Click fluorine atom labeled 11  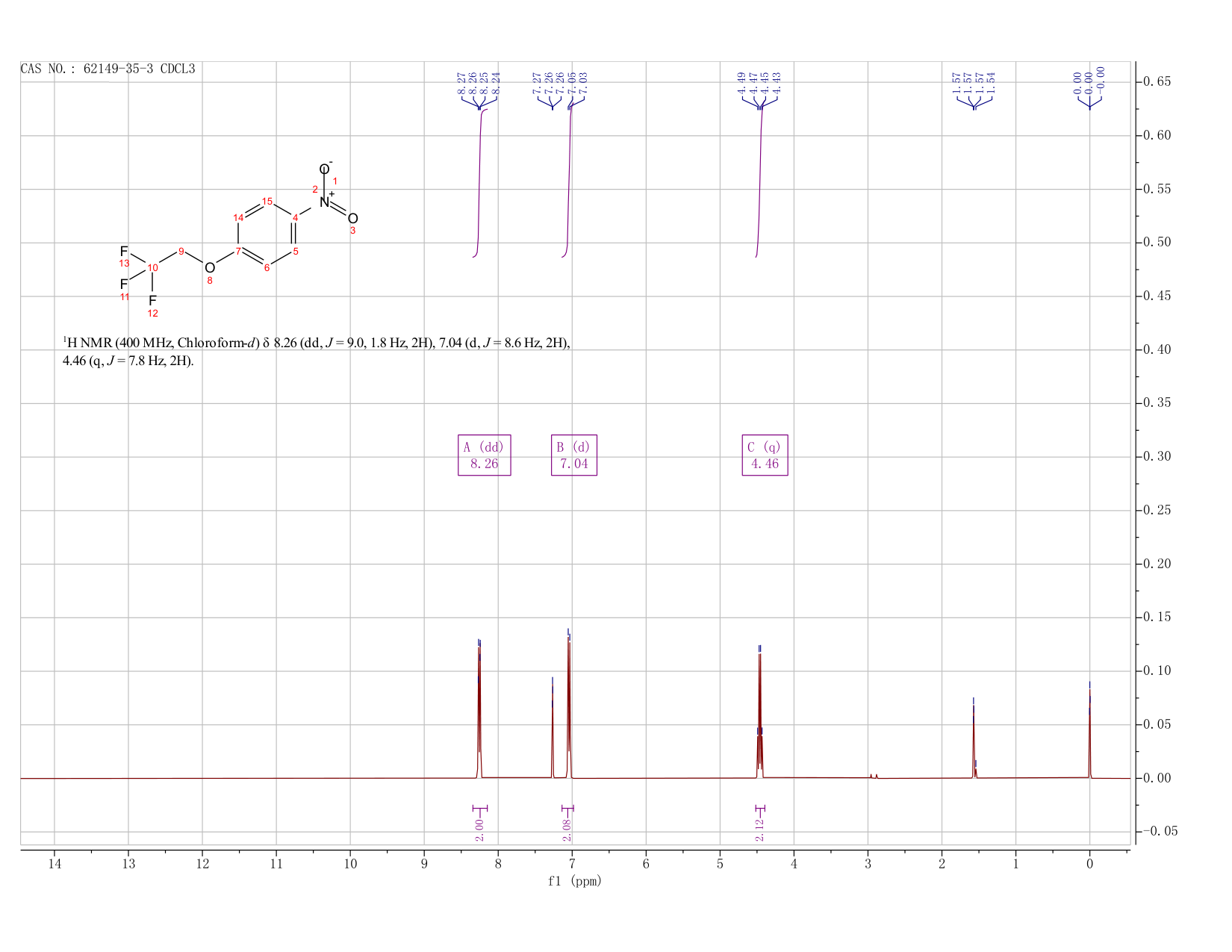124,284
